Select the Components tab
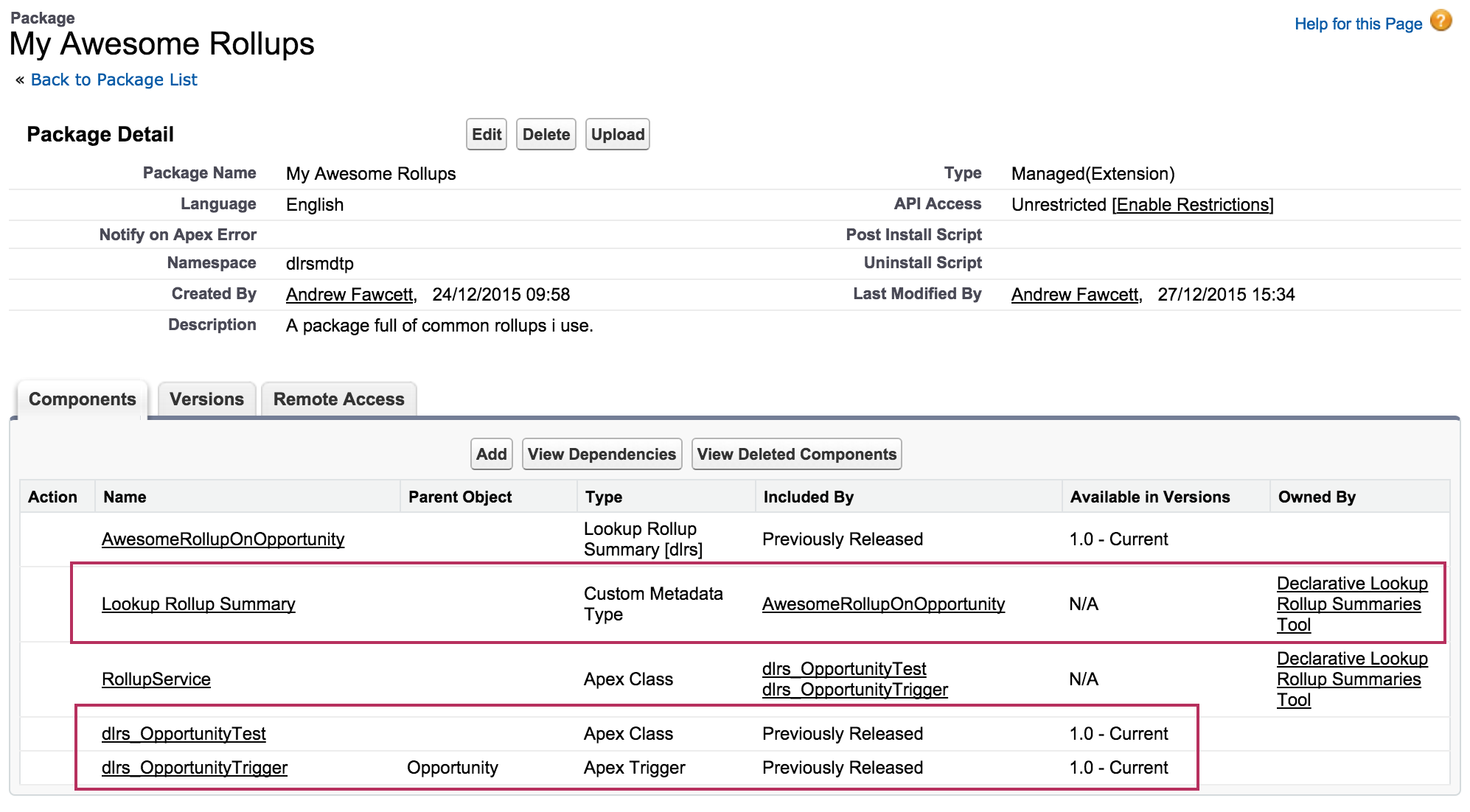Viewport: 1470px width, 812px height. pyautogui.click(x=82, y=399)
